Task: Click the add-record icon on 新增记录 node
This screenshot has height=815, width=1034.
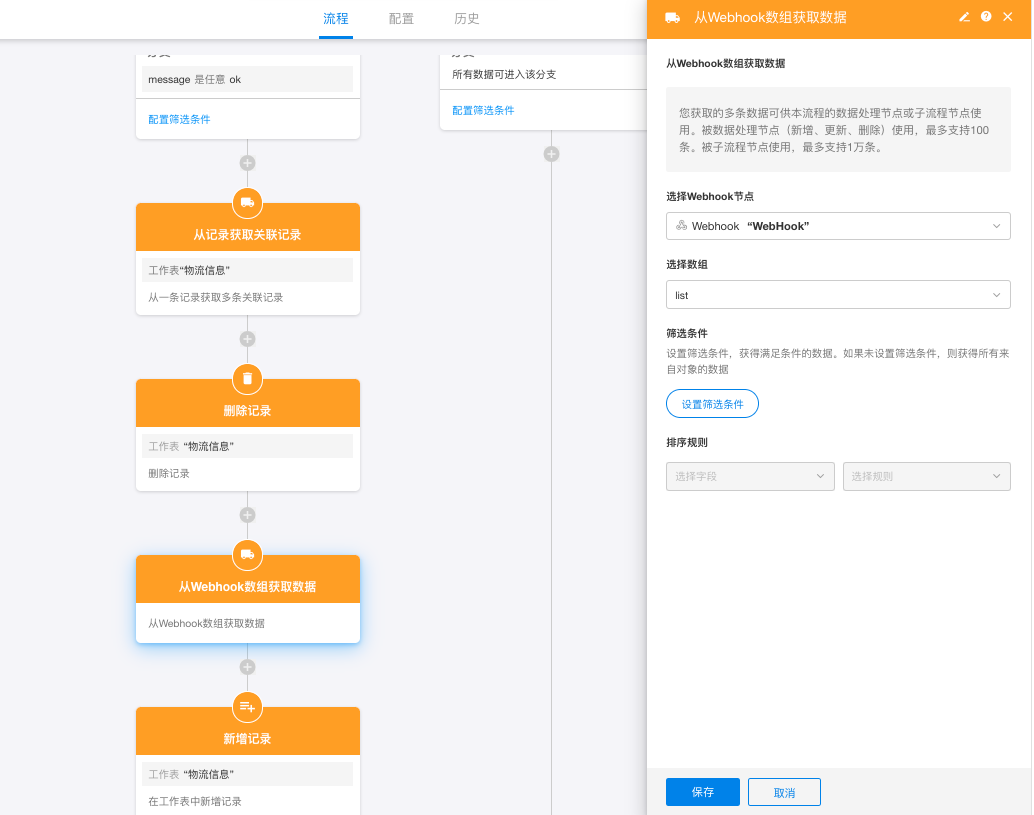Action: point(248,707)
